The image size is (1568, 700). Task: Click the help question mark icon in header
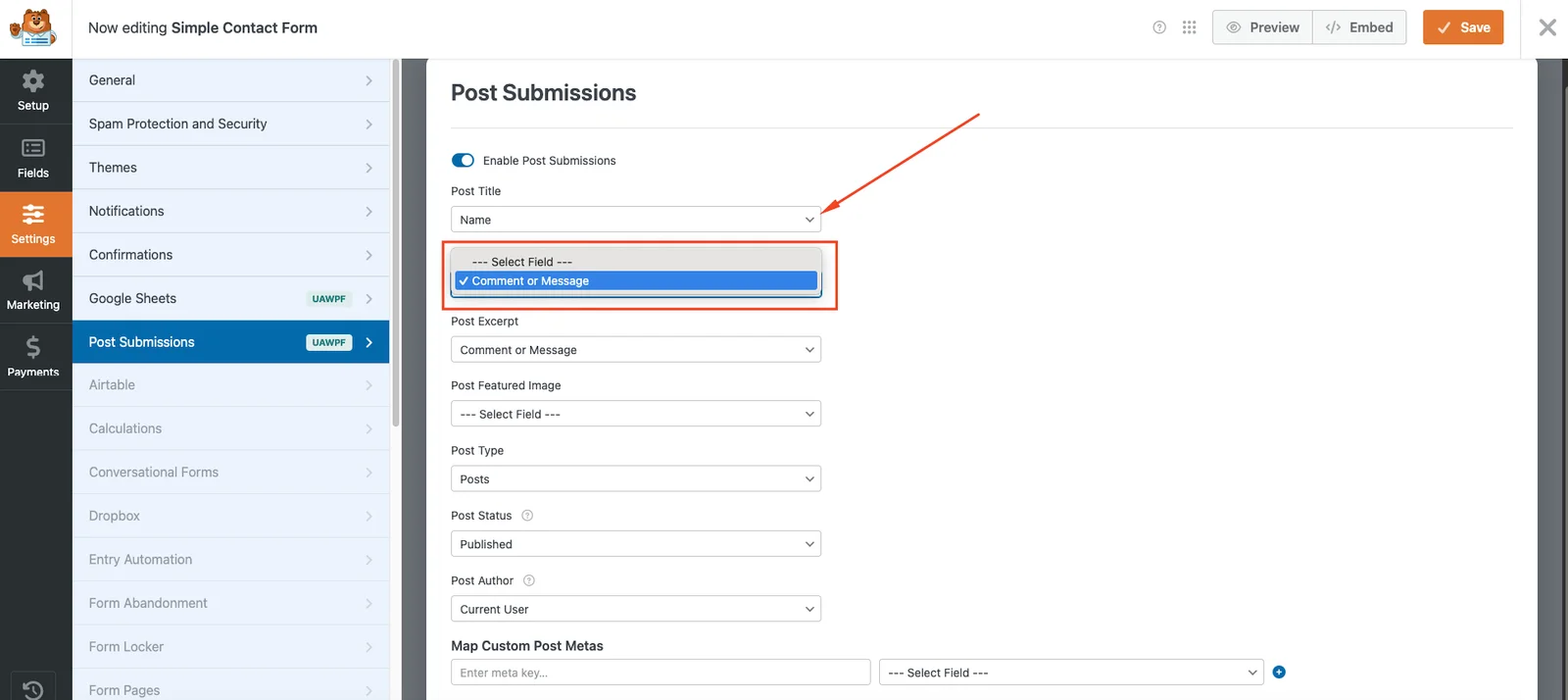[x=1159, y=27]
